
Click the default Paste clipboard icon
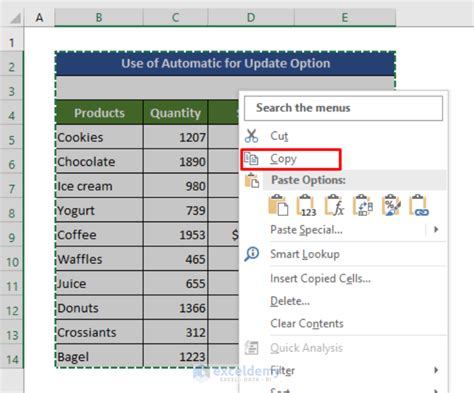point(278,205)
